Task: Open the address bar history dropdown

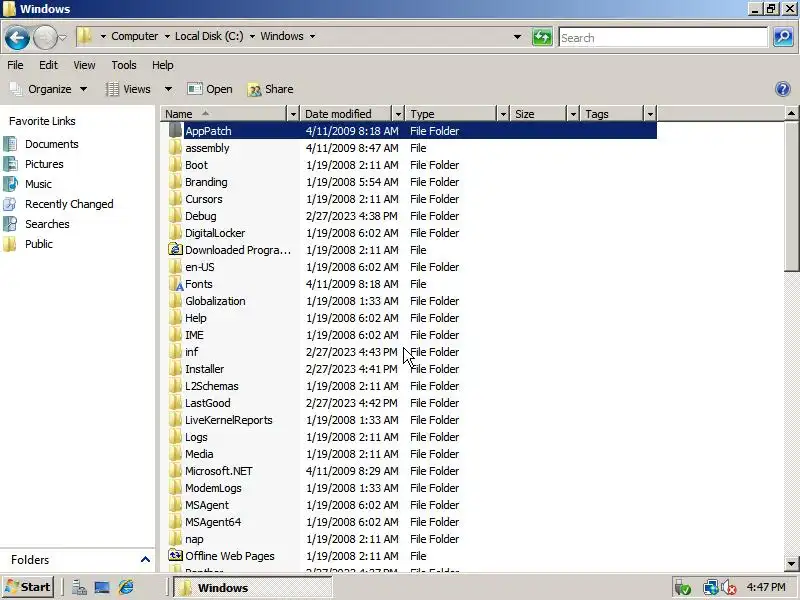Action: [x=517, y=37]
